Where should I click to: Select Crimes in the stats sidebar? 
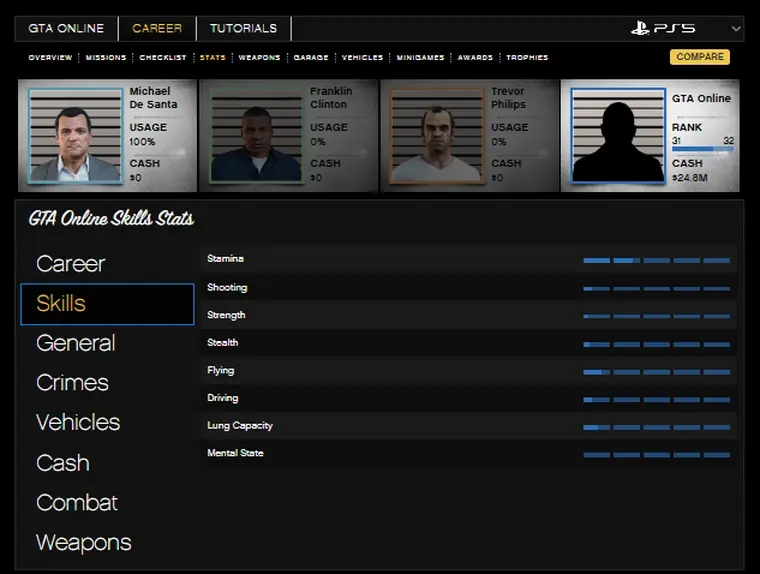pyautogui.click(x=72, y=383)
